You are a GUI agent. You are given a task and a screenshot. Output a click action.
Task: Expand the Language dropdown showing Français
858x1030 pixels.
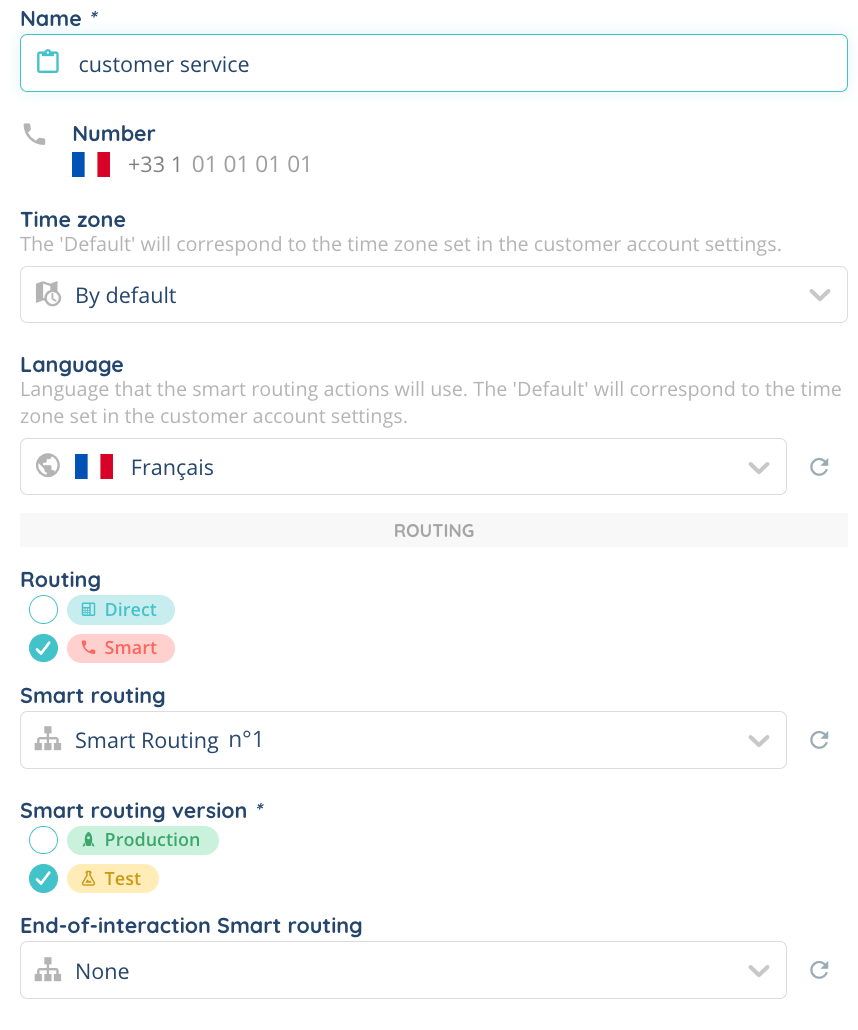coord(758,467)
